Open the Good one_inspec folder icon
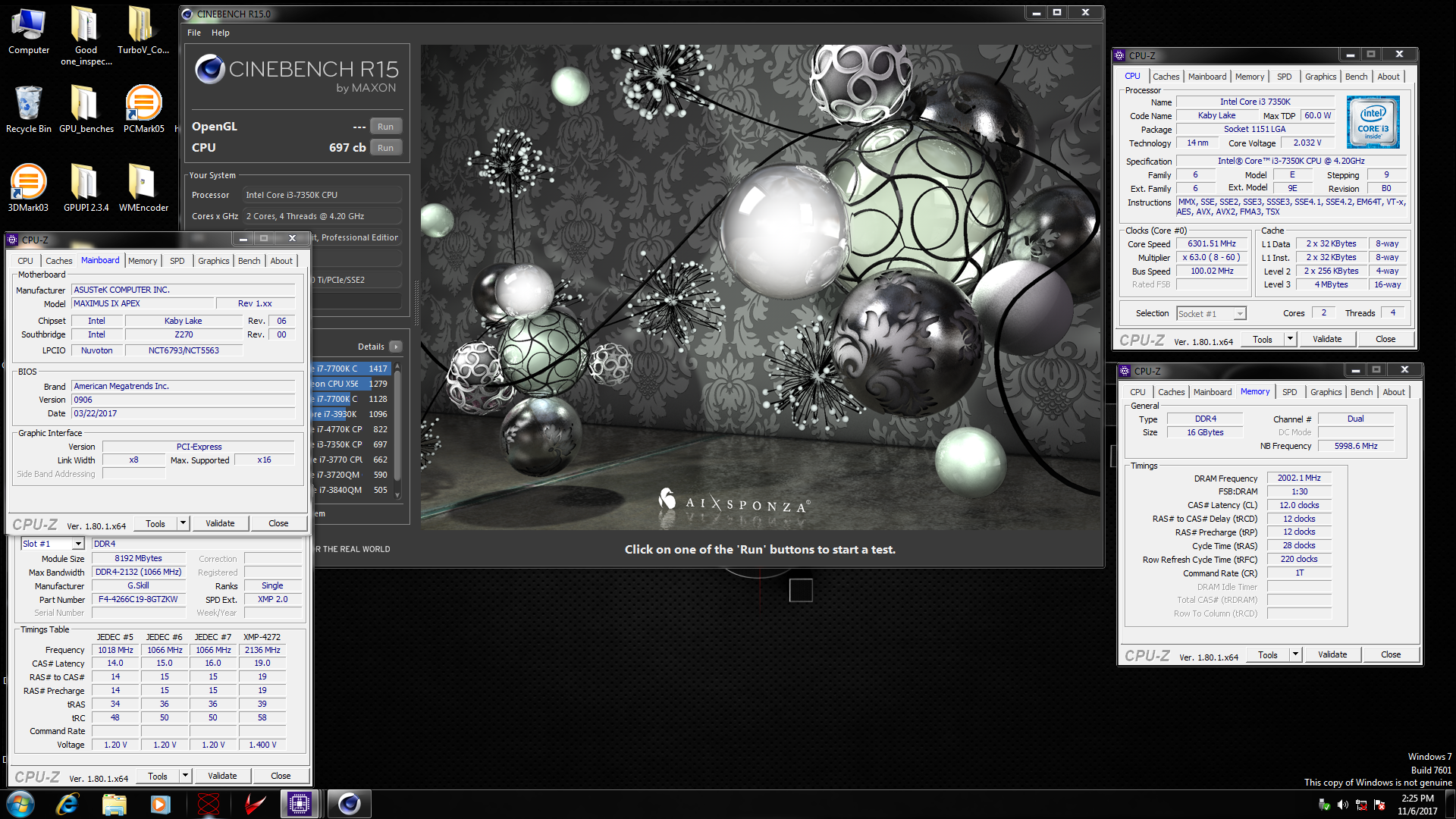1456x819 pixels. coord(86,36)
